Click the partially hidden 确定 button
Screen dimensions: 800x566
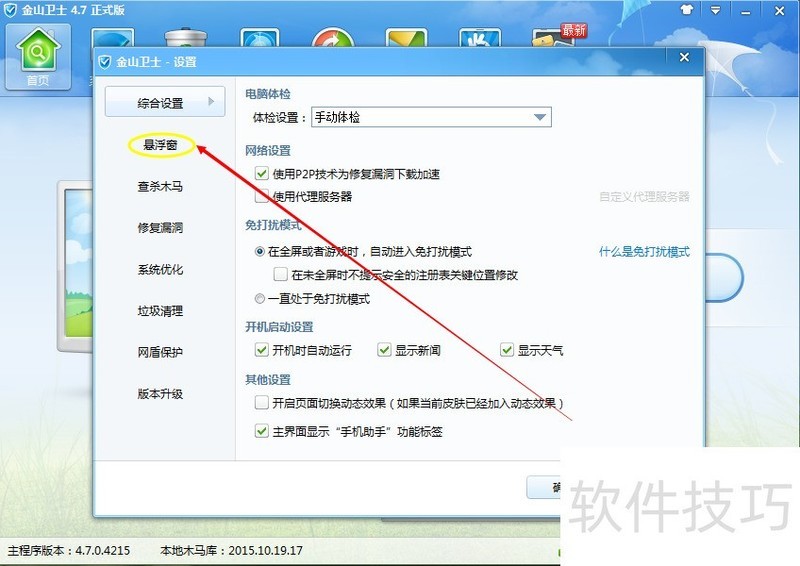pos(544,487)
